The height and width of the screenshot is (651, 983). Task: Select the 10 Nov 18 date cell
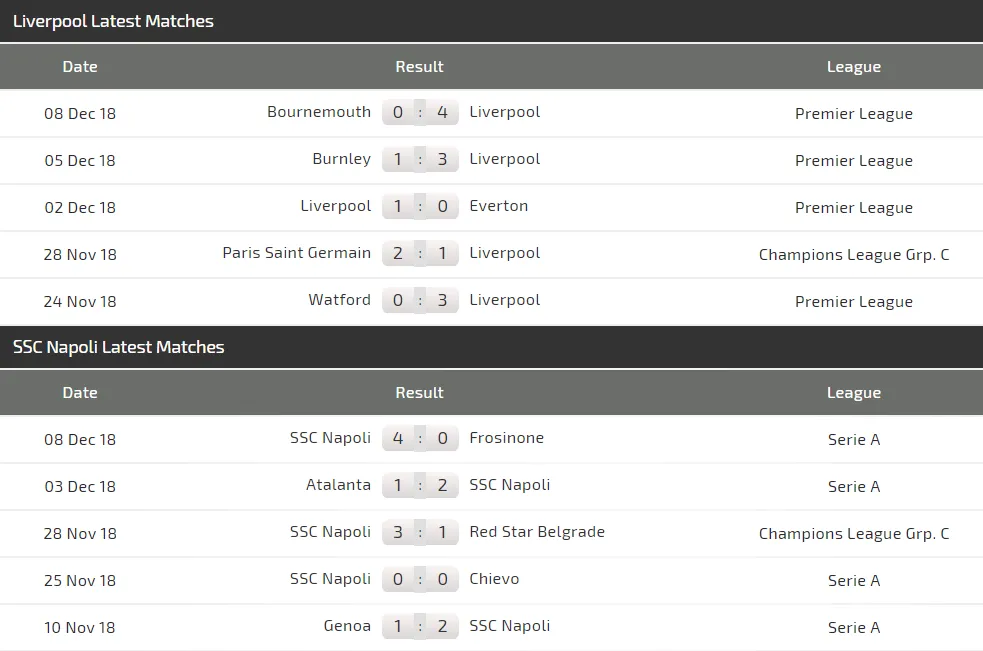(80, 627)
